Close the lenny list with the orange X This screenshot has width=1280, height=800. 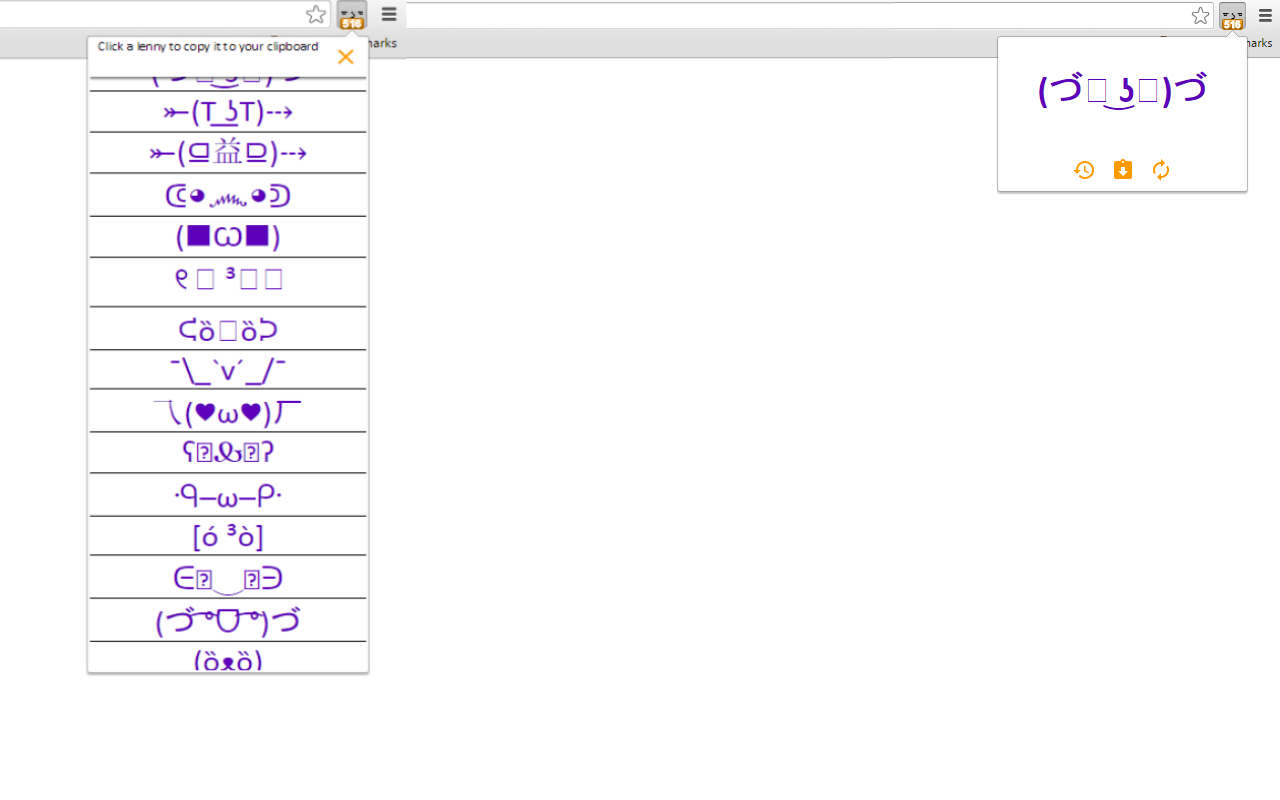345,57
